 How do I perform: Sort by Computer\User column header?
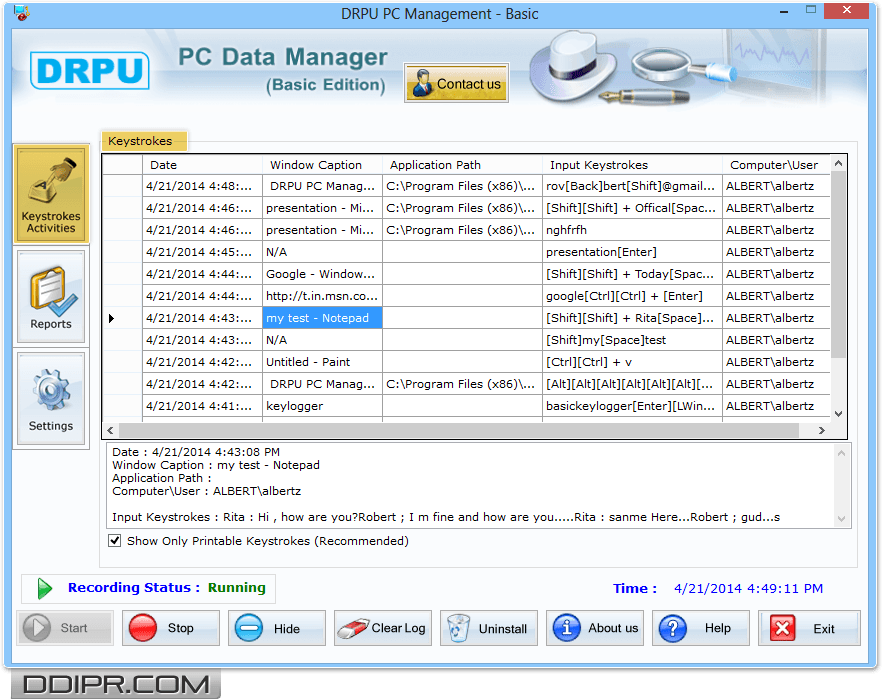coord(776,165)
